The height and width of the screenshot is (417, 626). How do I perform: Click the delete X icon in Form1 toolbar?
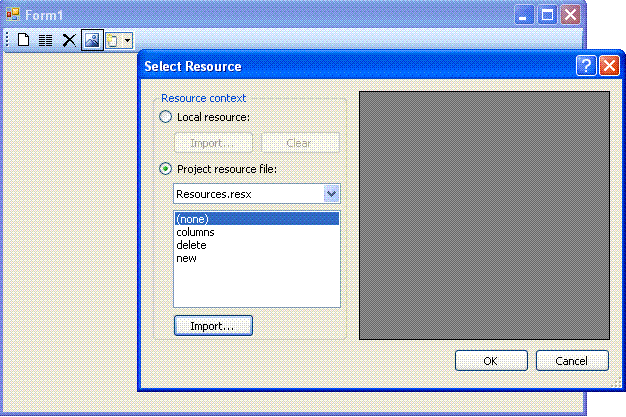(x=69, y=40)
